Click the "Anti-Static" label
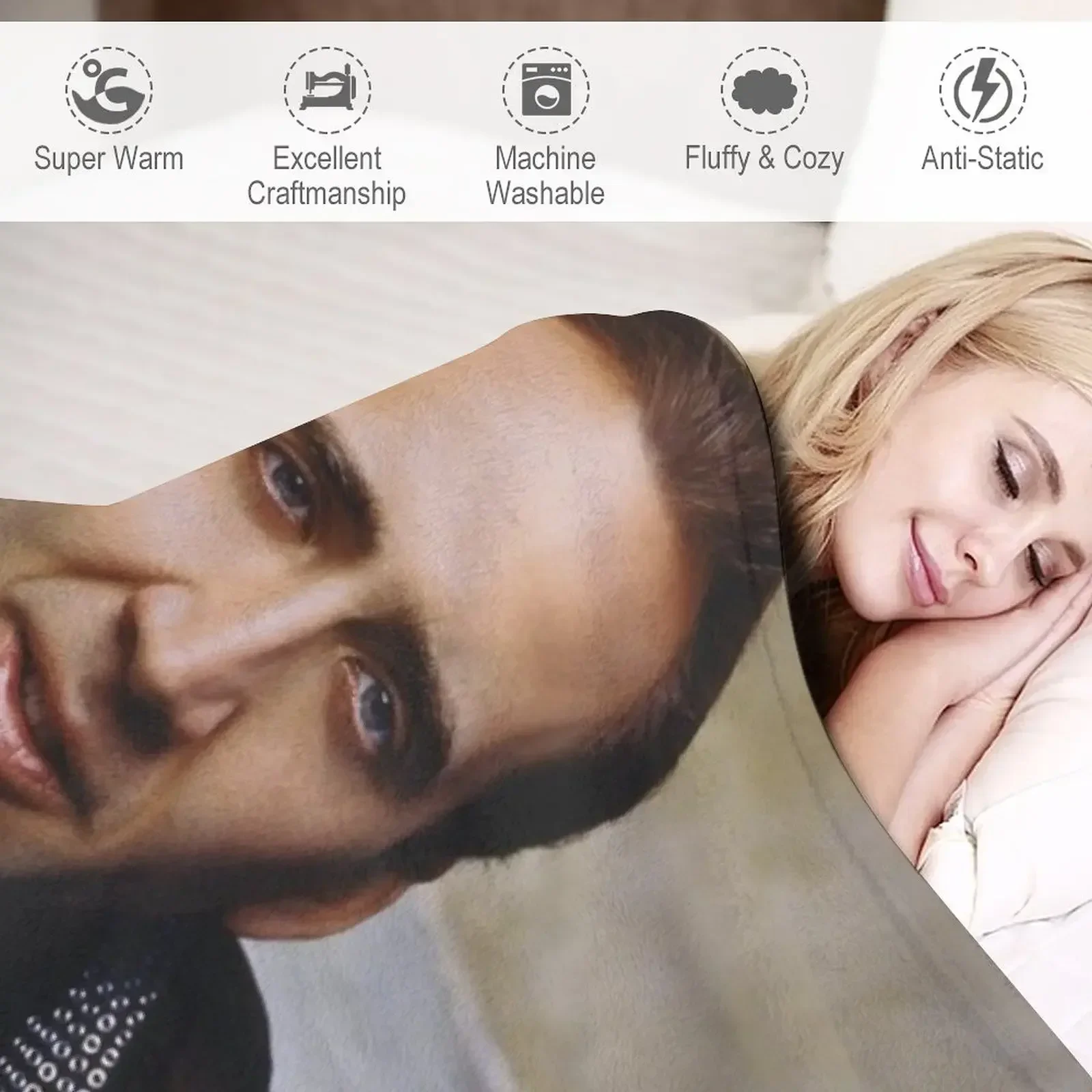 pos(983,159)
